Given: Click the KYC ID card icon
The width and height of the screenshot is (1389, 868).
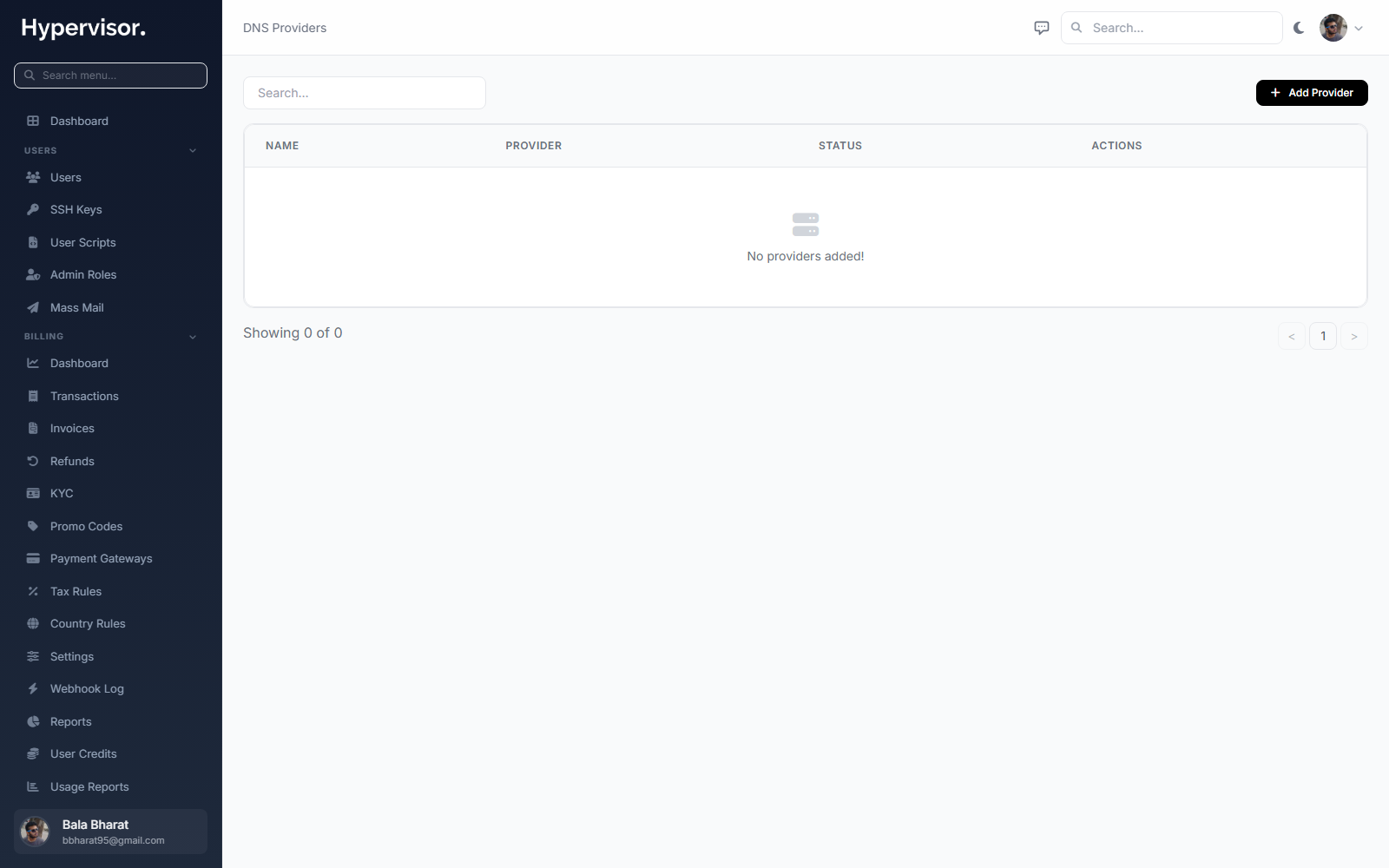Looking at the screenshot, I should click(x=33, y=493).
